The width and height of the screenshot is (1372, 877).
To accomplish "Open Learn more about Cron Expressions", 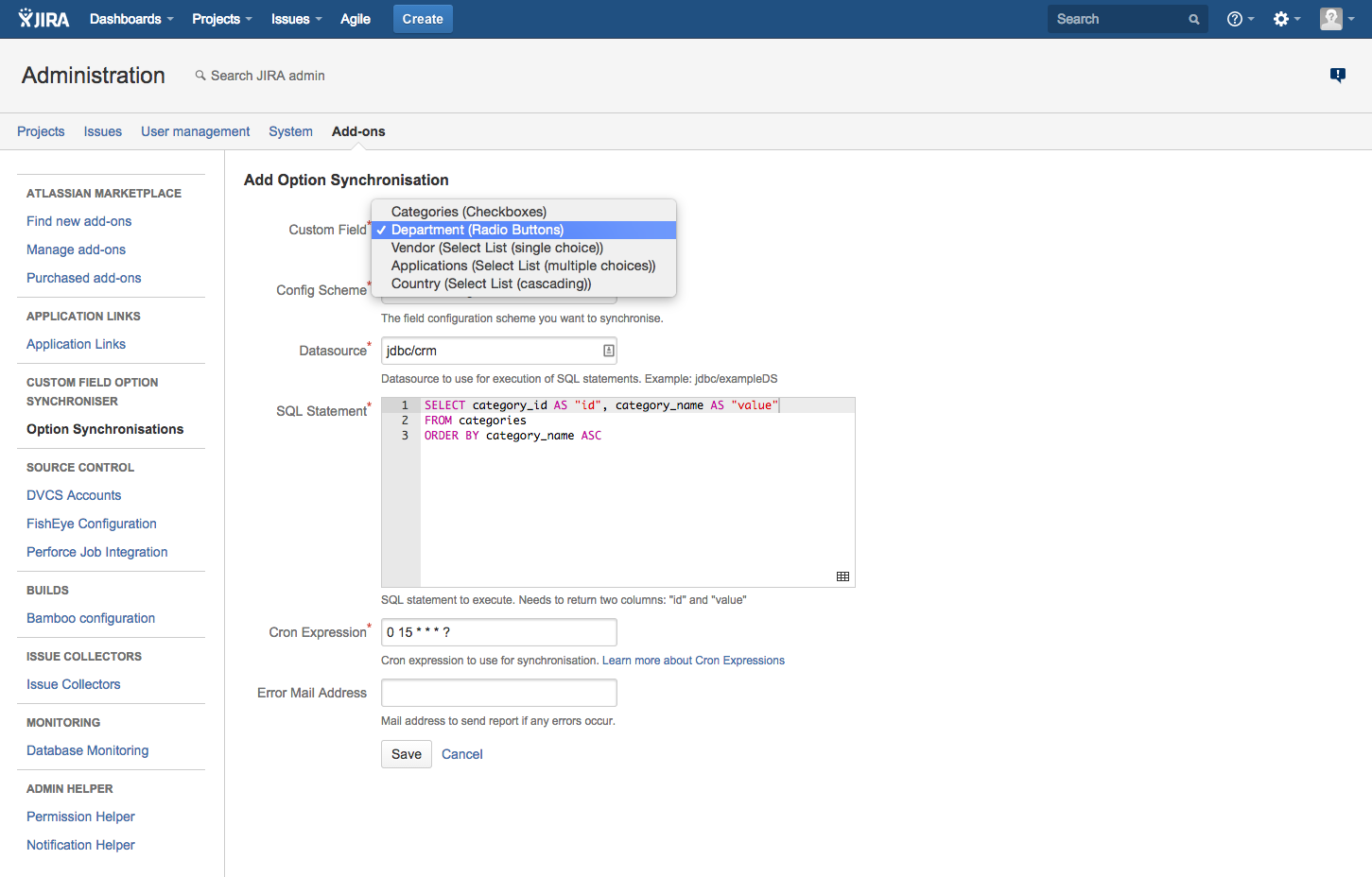I will tap(693, 661).
